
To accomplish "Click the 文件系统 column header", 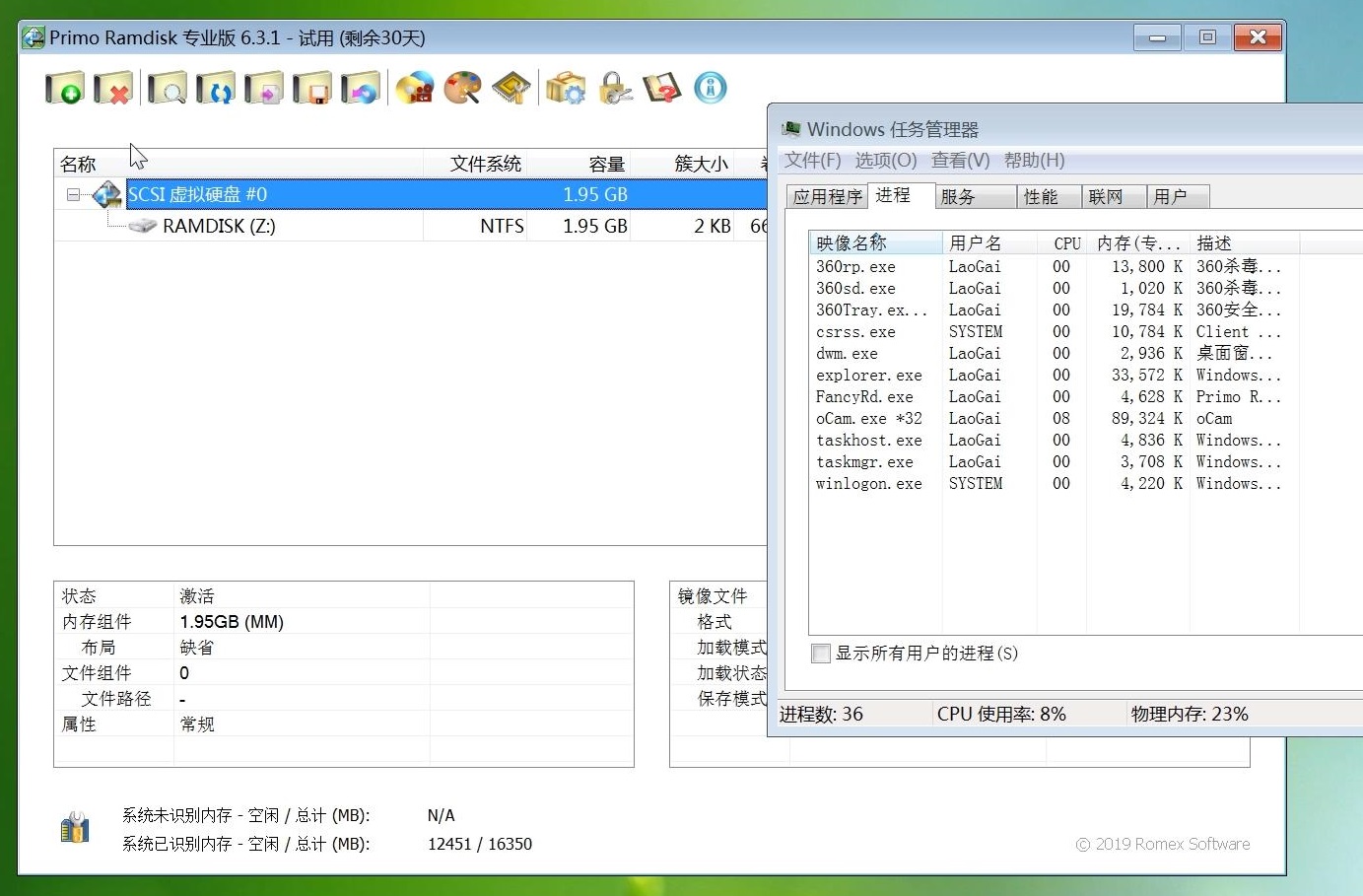I will tap(476, 164).
